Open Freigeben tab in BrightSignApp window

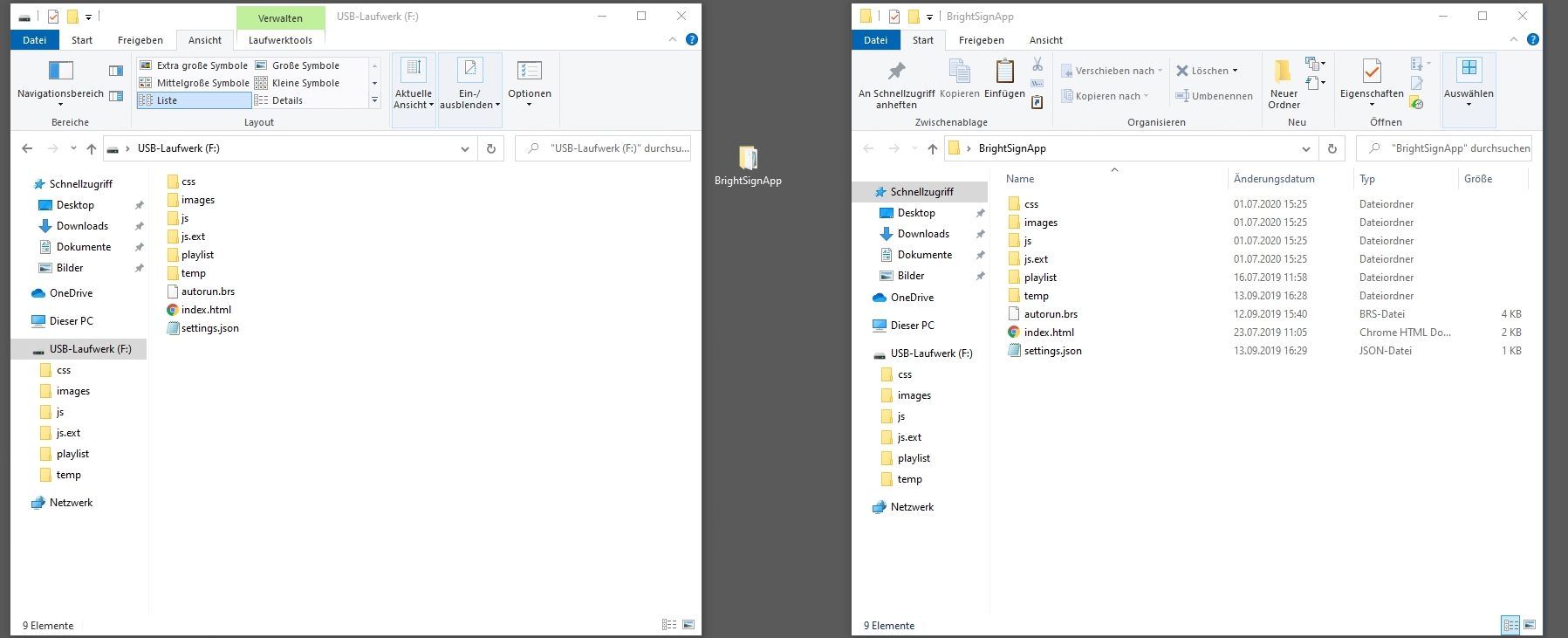coord(981,40)
